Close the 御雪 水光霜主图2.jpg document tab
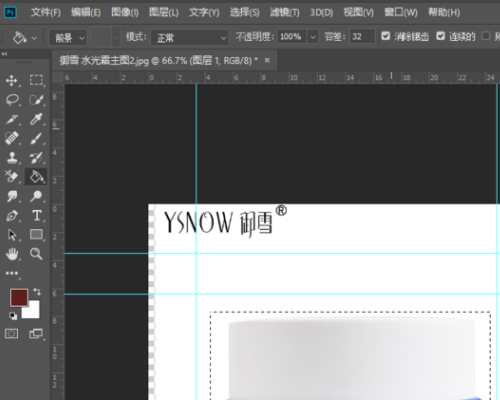Image resolution: width=500 pixels, height=400 pixels. 267,60
